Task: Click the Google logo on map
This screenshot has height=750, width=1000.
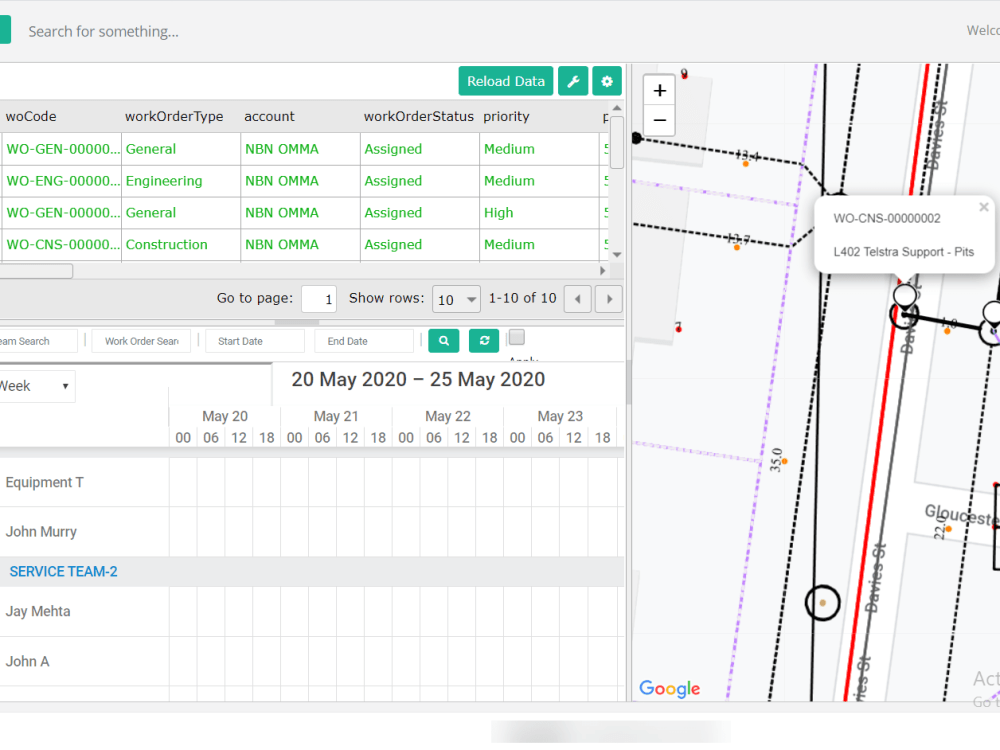Action: 670,688
